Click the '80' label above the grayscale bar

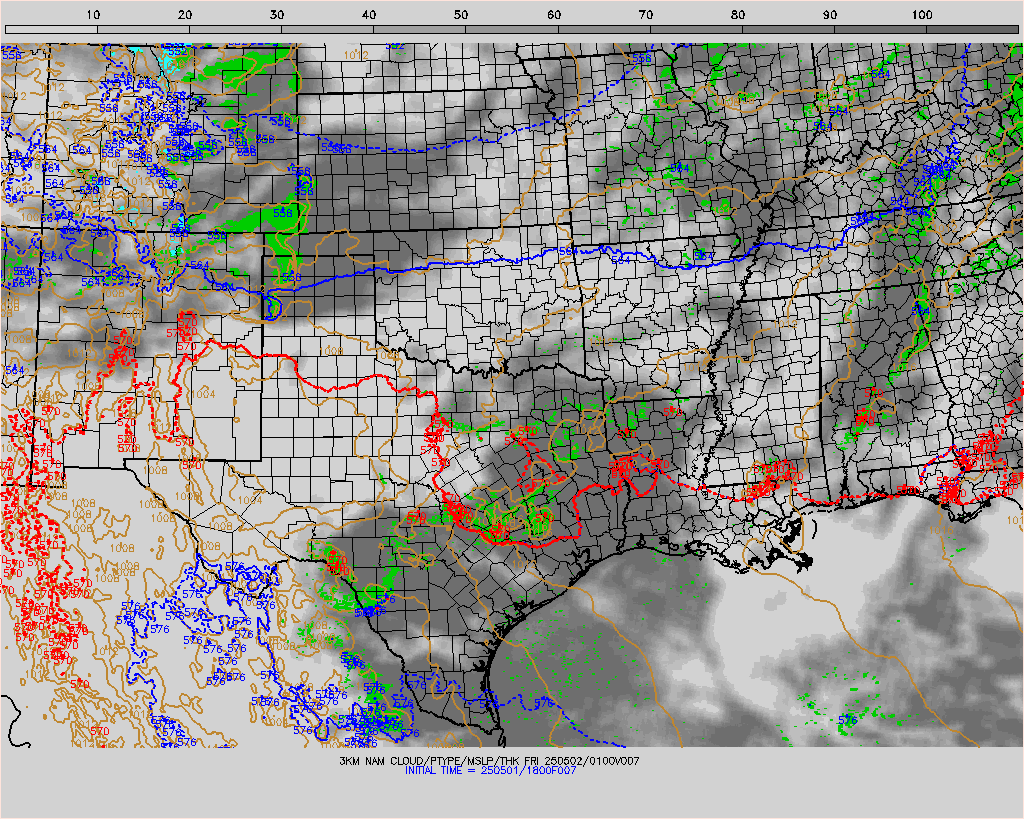tap(738, 15)
